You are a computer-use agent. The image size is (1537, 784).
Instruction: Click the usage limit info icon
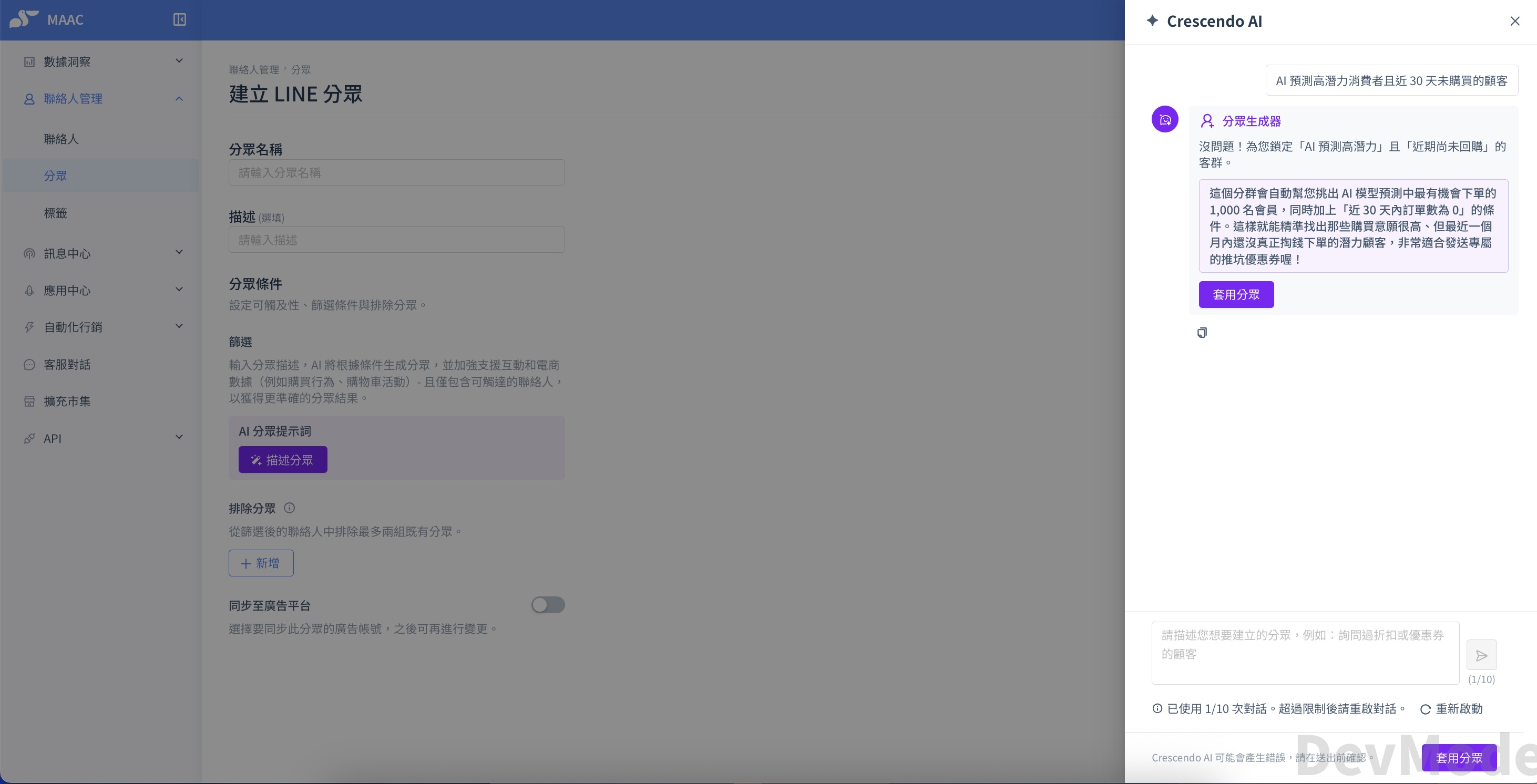click(x=1157, y=708)
